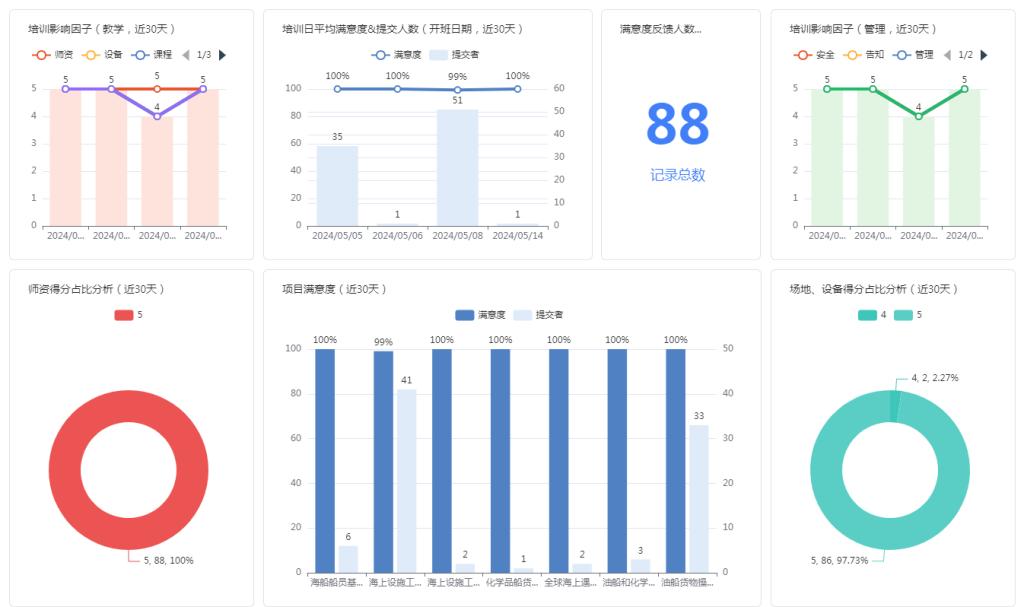
Task: Click previous legend page arrow in management chart
Action: pos(947,55)
